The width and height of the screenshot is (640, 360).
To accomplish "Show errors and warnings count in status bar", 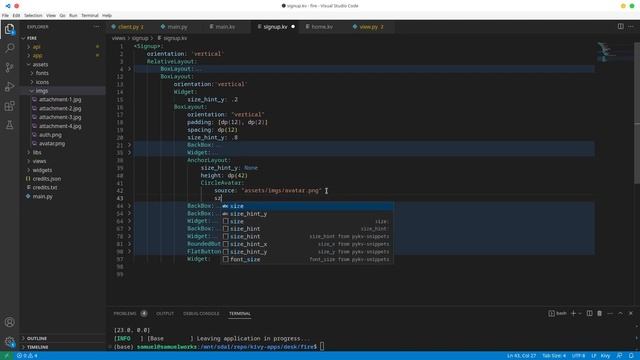I will (27, 356).
